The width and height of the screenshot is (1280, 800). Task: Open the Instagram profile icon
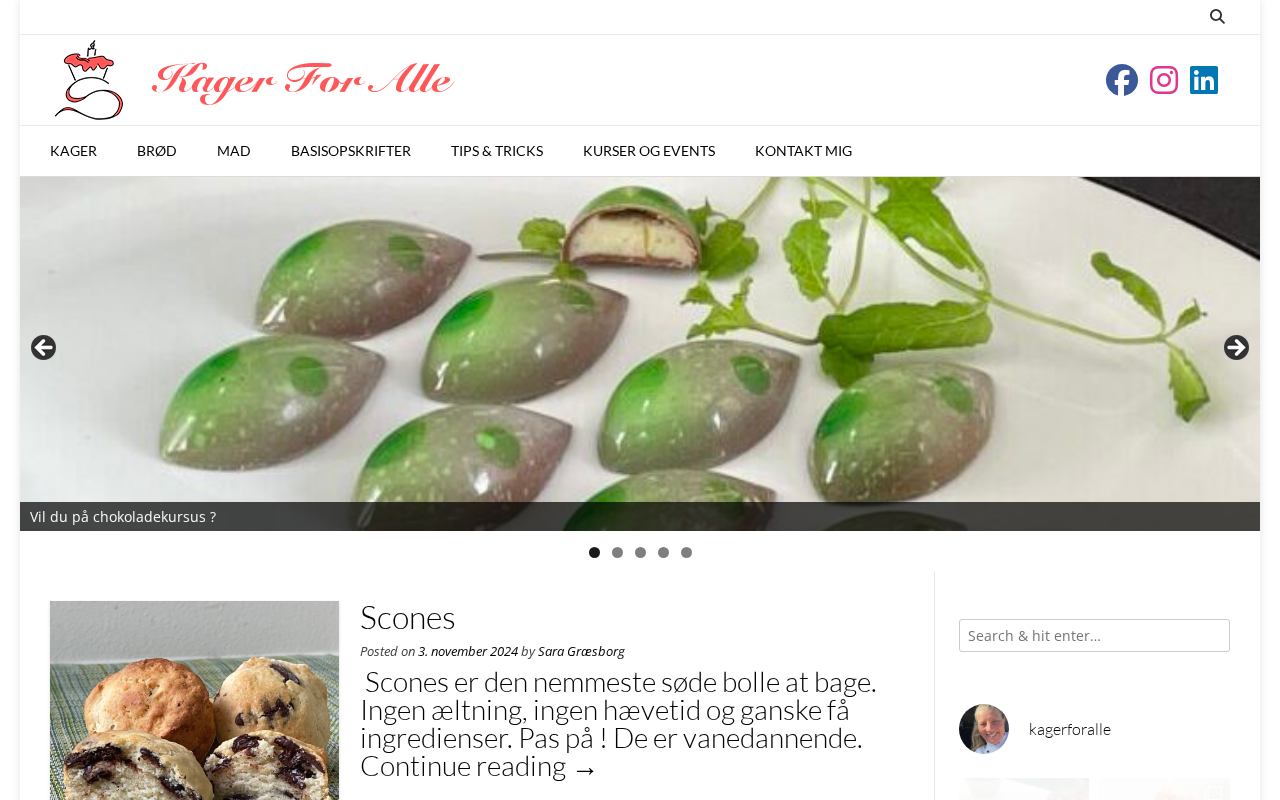coord(1164,80)
